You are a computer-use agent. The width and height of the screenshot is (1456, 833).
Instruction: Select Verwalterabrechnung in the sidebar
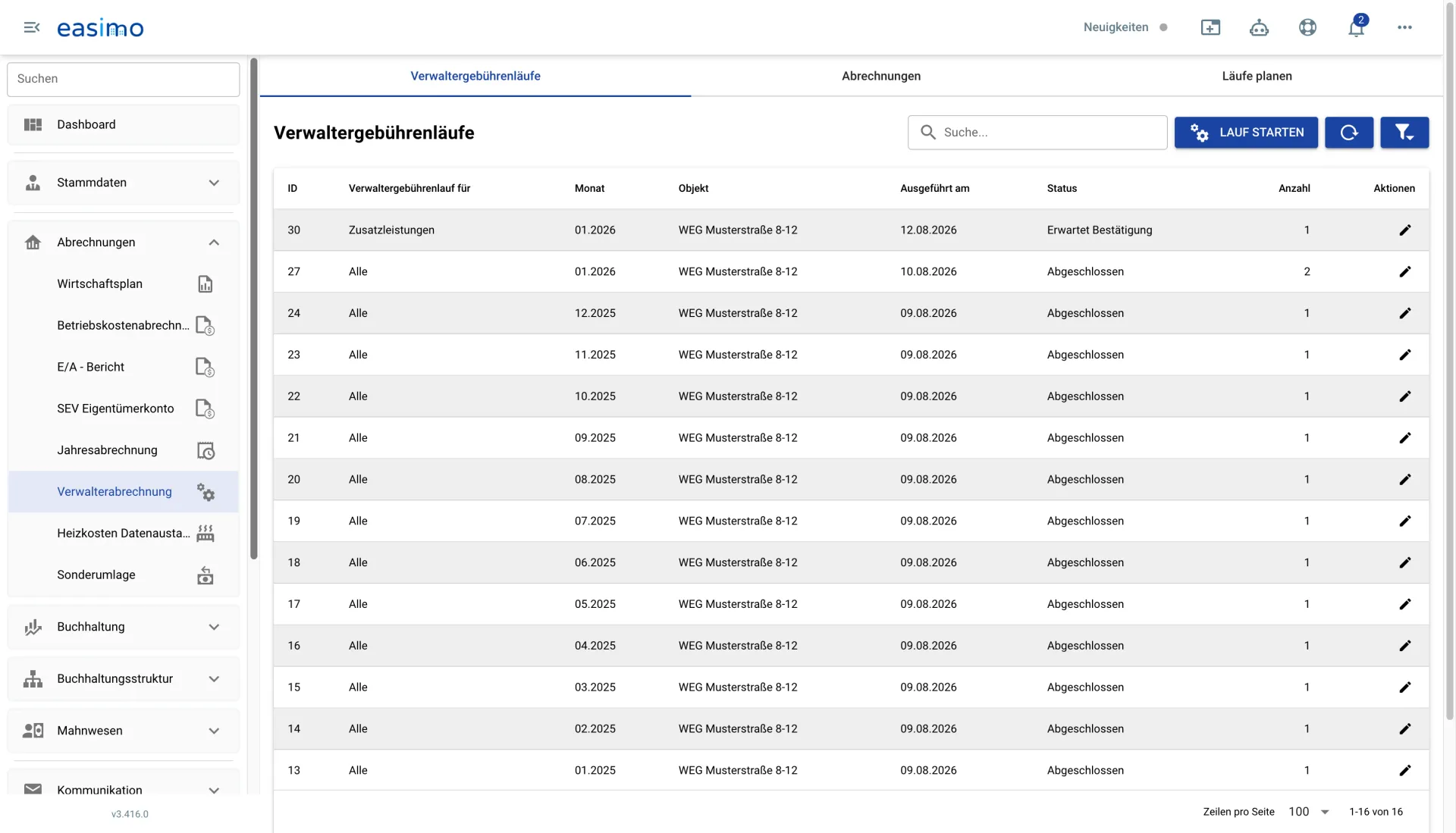pyautogui.click(x=124, y=492)
